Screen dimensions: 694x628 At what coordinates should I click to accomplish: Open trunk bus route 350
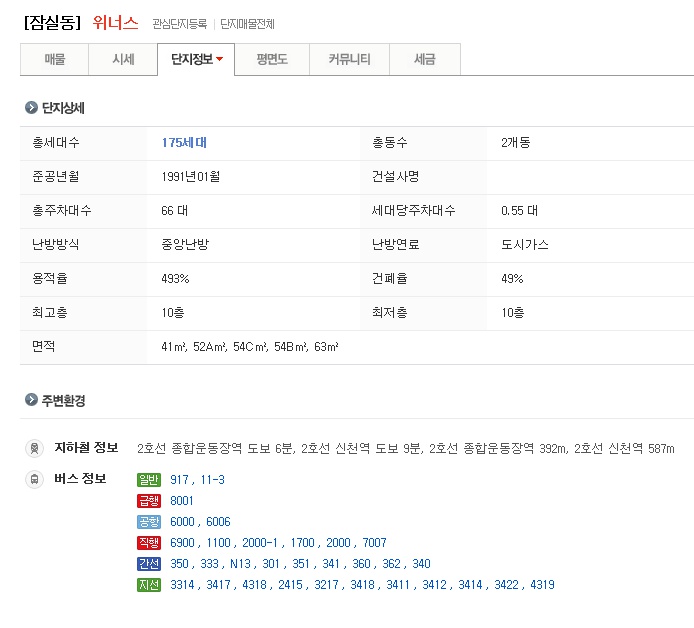(180, 563)
